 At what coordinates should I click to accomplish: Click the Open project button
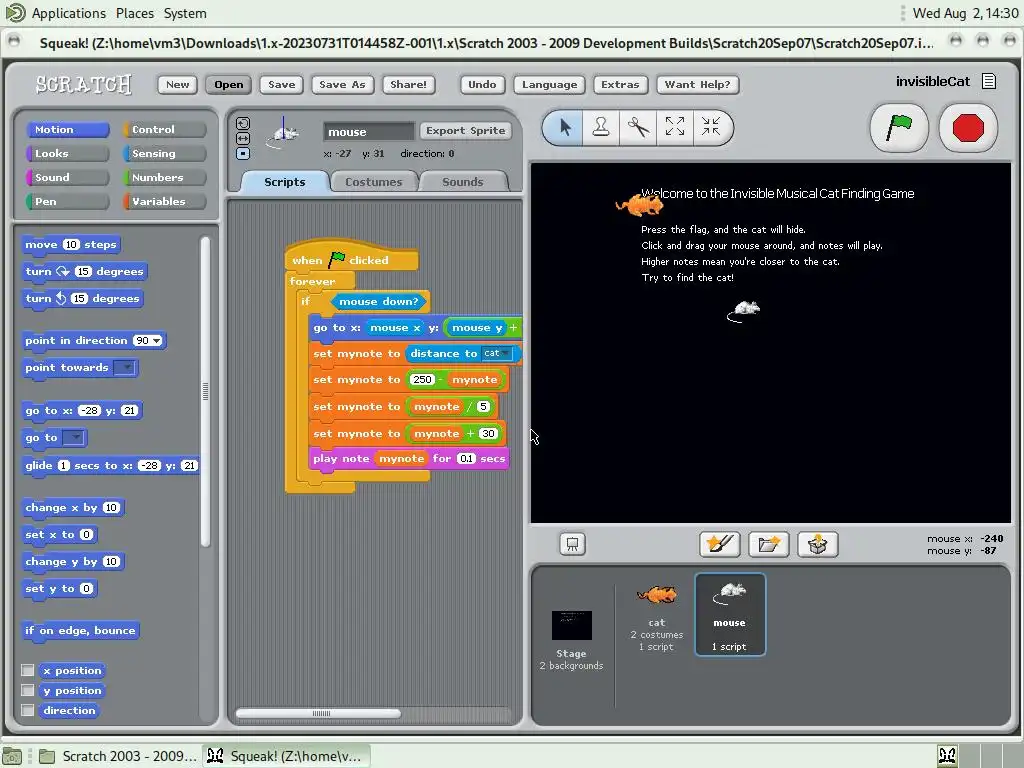[x=229, y=84]
